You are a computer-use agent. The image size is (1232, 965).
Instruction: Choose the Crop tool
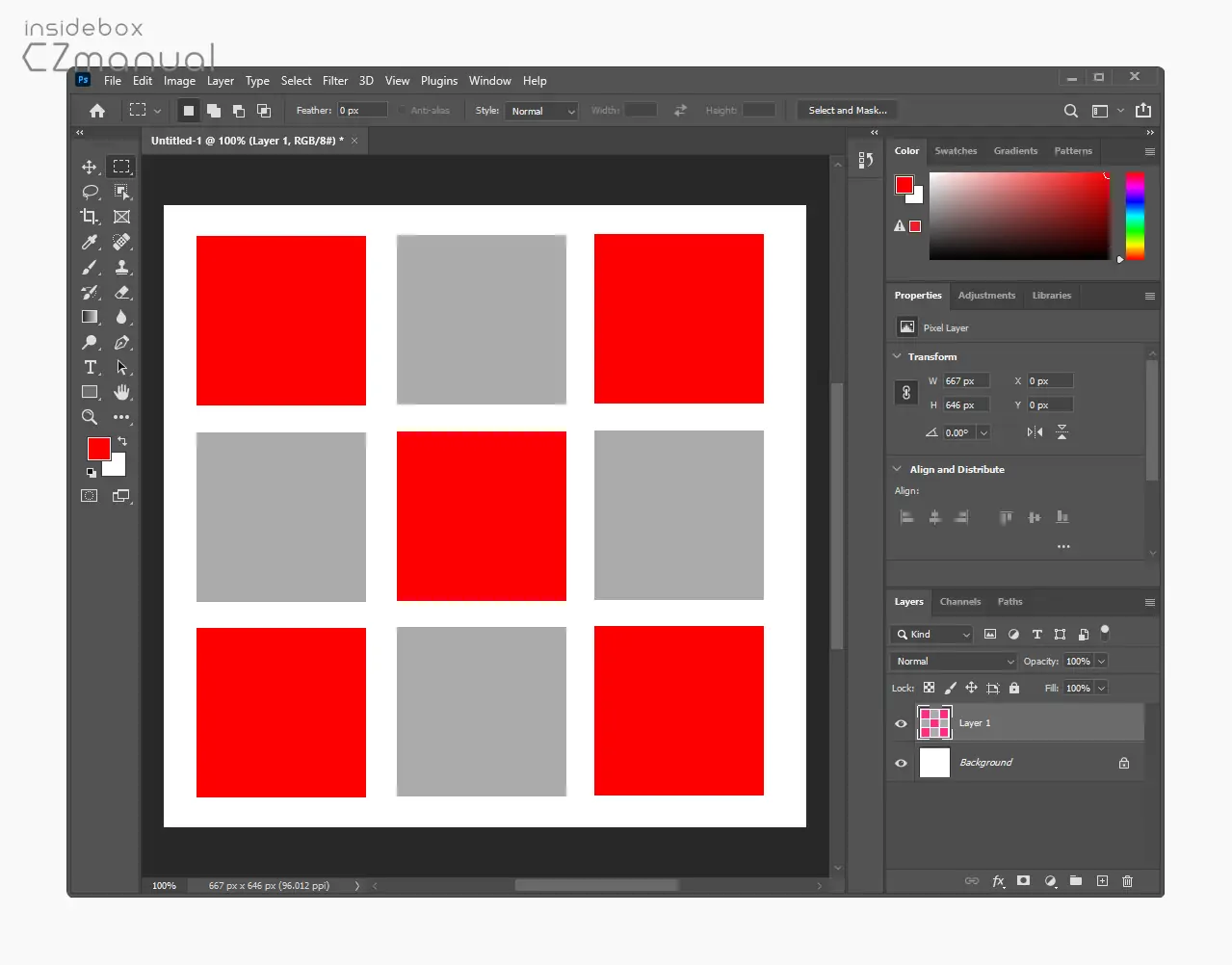[90, 217]
